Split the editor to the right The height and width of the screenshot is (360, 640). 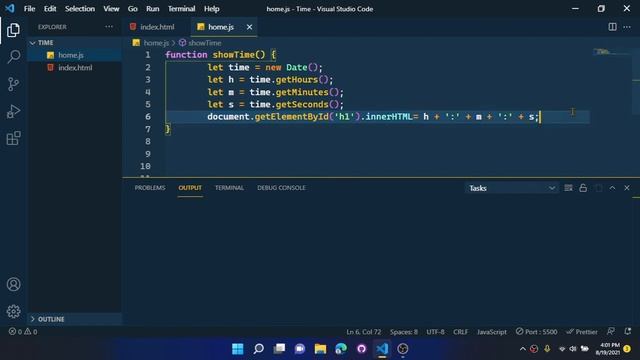click(x=612, y=27)
